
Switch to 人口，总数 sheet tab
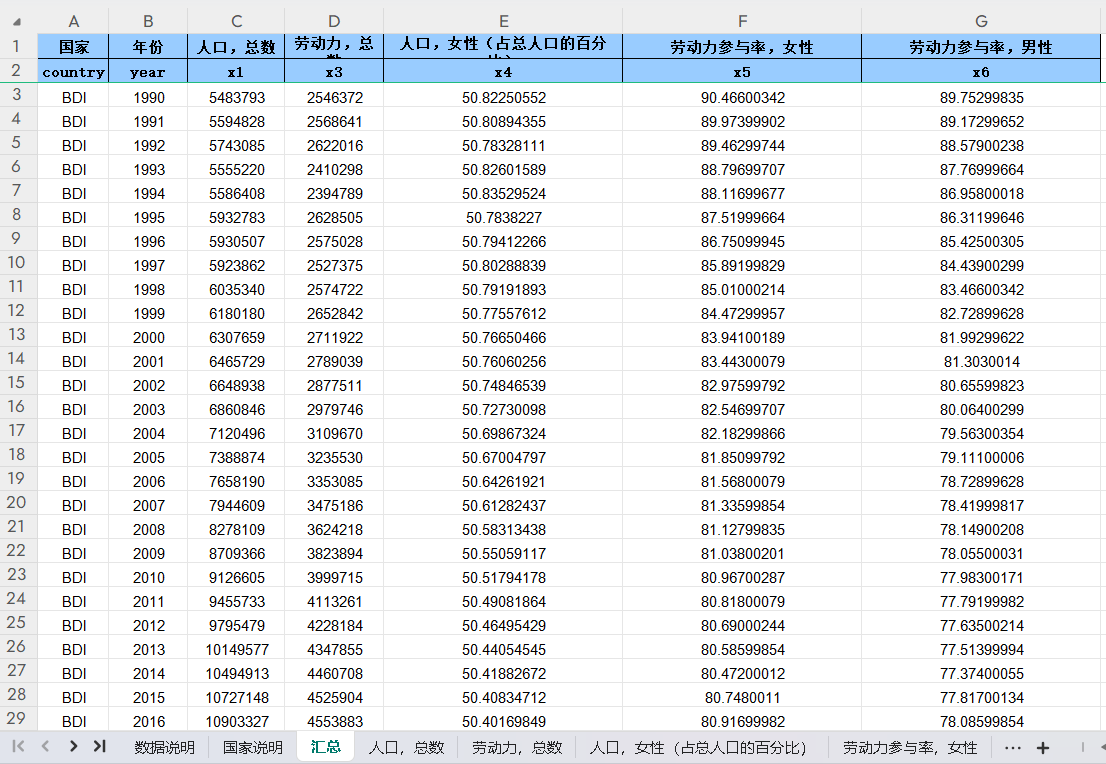(x=406, y=748)
